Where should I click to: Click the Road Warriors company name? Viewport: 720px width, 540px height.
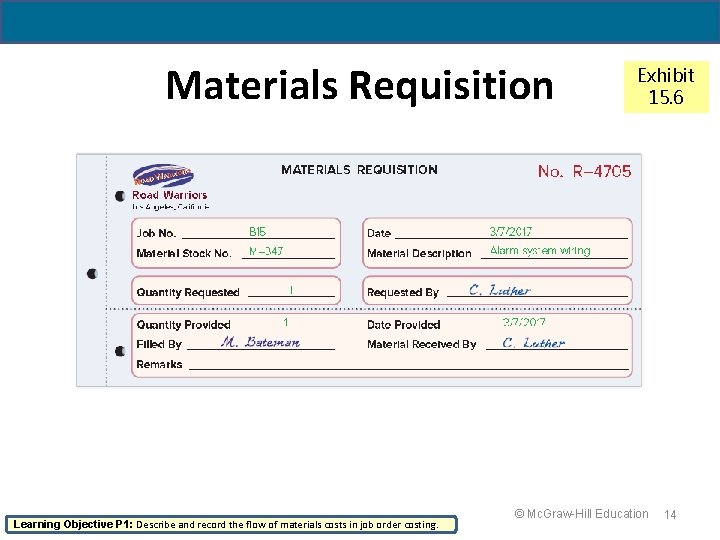click(x=169, y=195)
